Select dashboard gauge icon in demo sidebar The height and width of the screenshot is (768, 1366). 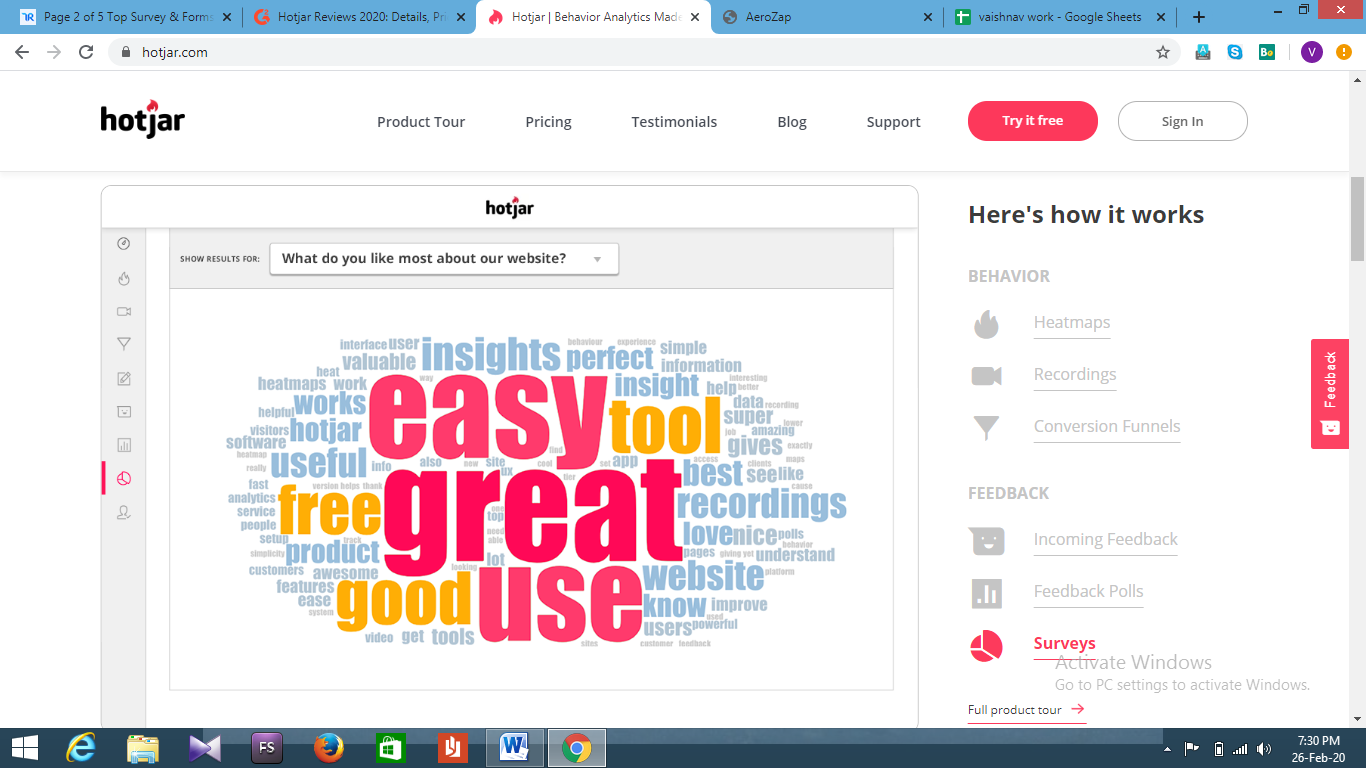(124, 244)
